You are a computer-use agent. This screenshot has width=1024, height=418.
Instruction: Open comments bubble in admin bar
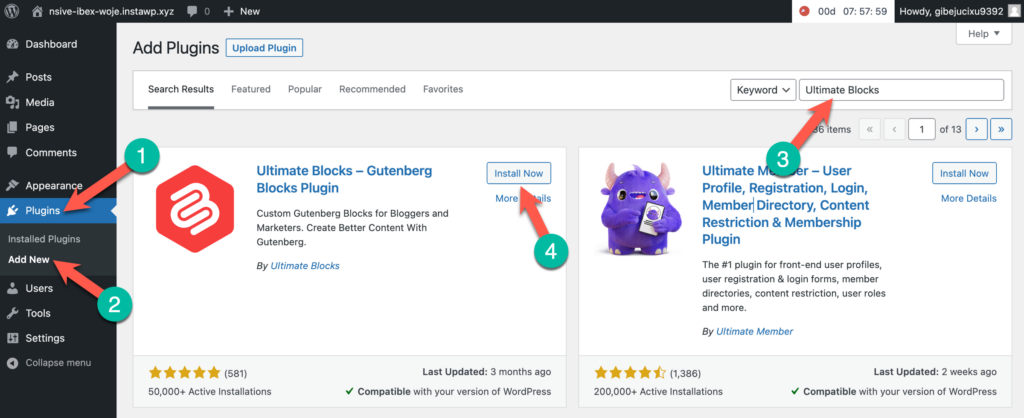193,11
